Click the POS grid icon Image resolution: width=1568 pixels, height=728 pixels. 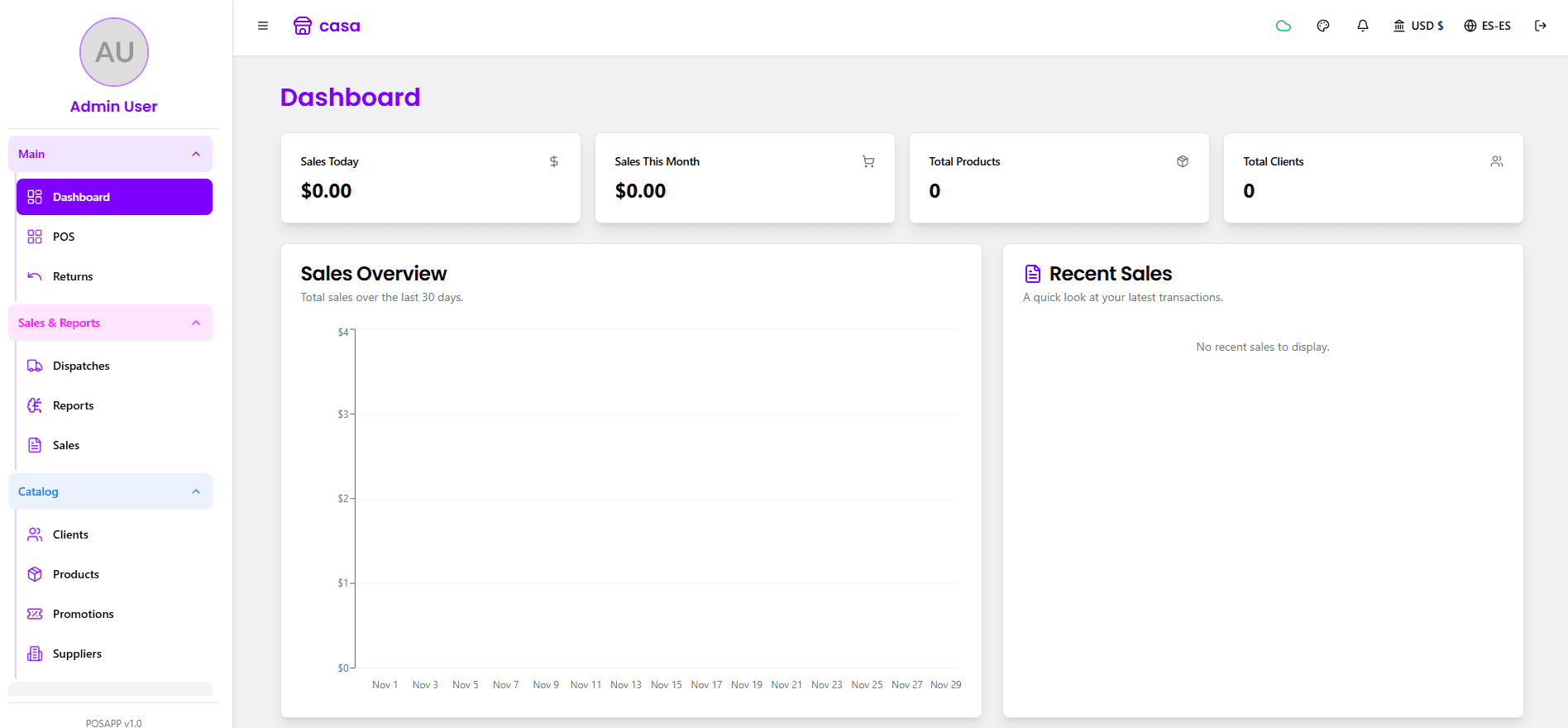pos(35,237)
